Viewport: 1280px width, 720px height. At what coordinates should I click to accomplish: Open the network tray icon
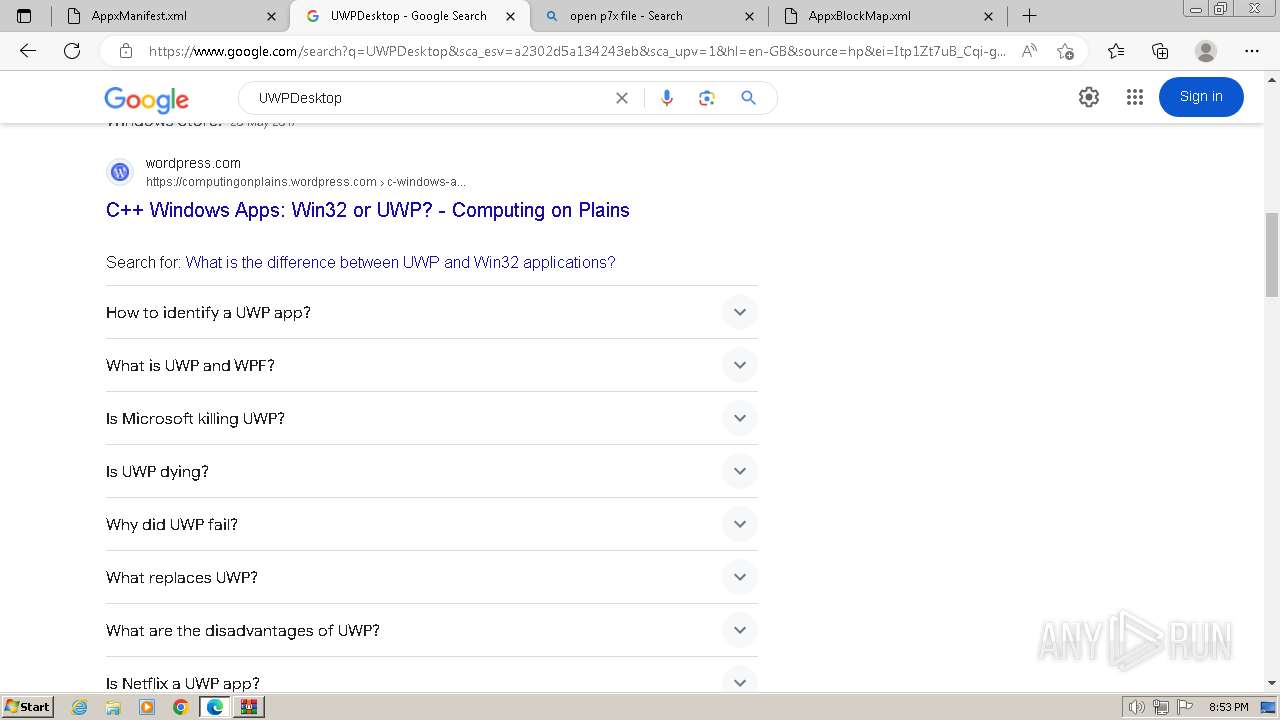tap(1160, 707)
